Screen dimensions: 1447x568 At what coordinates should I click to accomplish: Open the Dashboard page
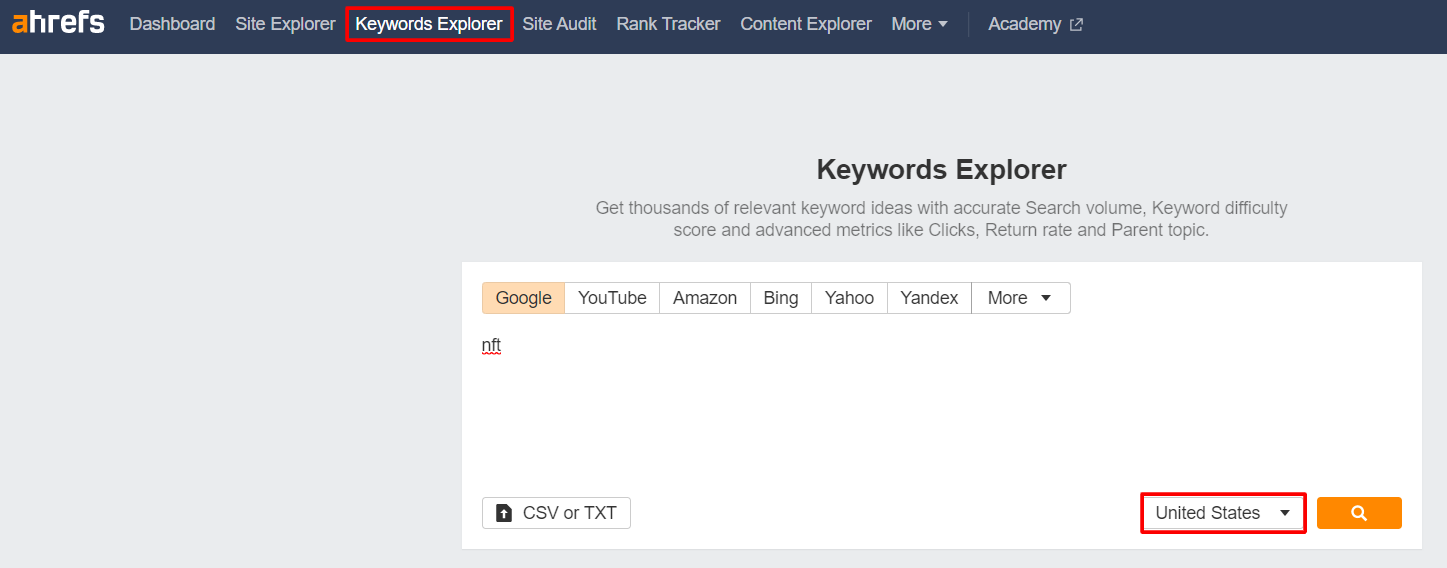coord(172,24)
